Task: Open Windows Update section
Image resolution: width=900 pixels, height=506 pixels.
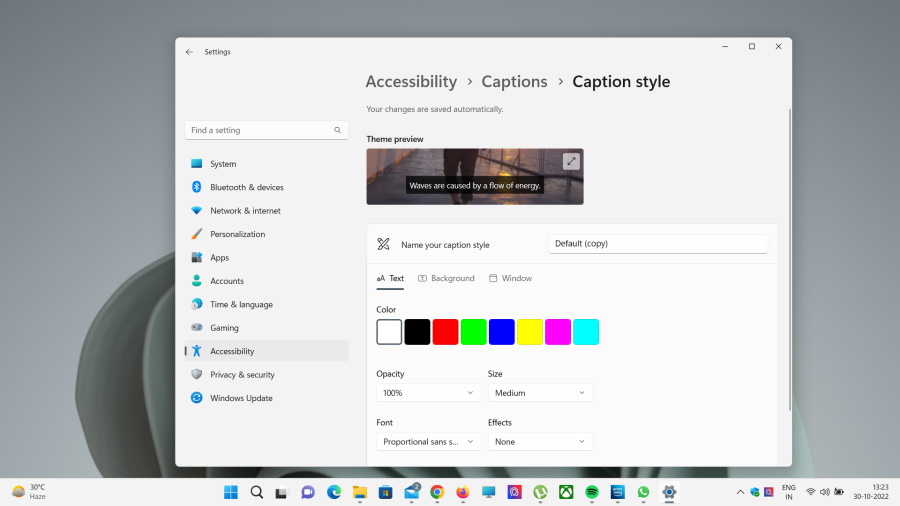Action: [x=241, y=398]
